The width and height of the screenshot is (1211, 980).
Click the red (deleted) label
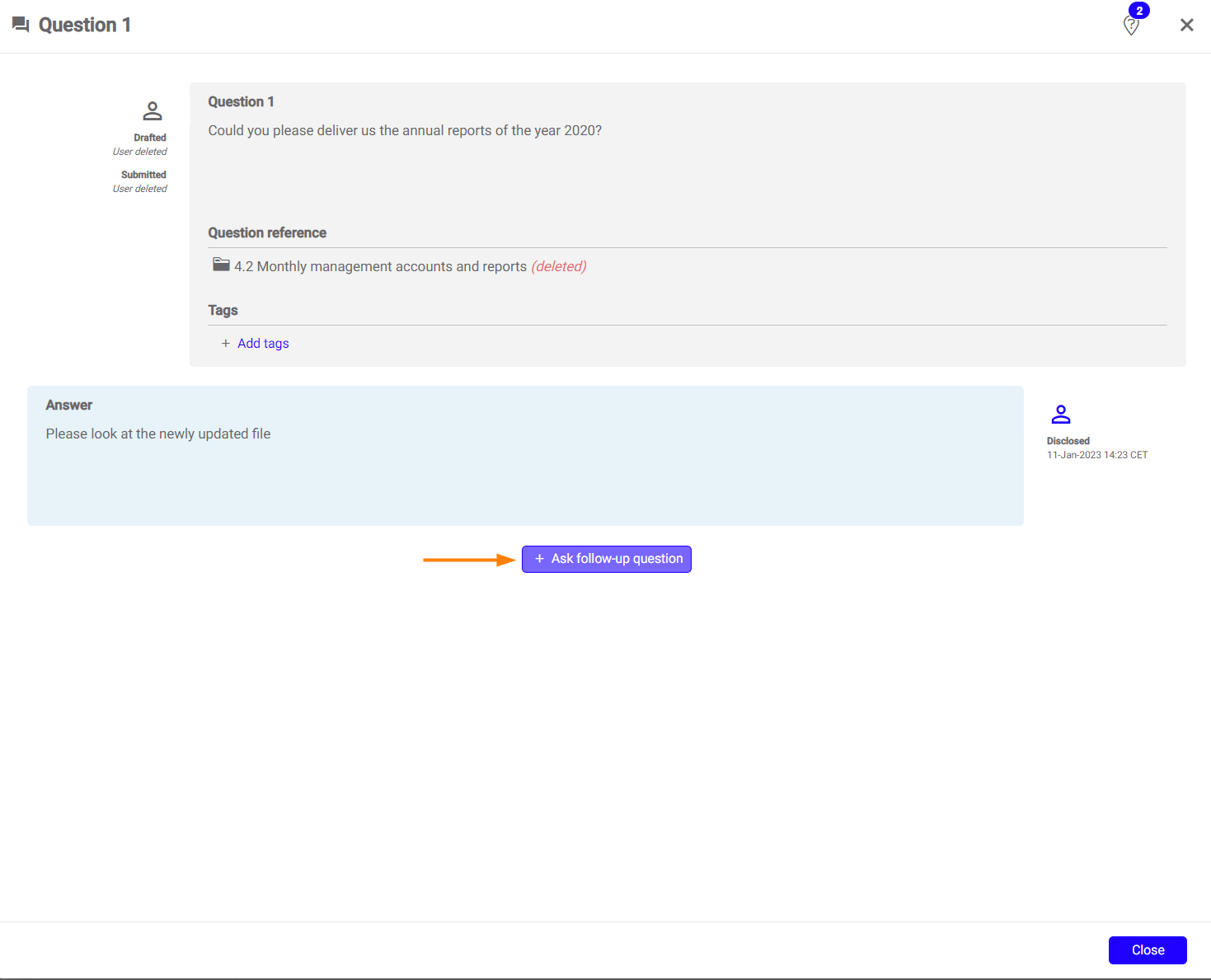(x=559, y=266)
